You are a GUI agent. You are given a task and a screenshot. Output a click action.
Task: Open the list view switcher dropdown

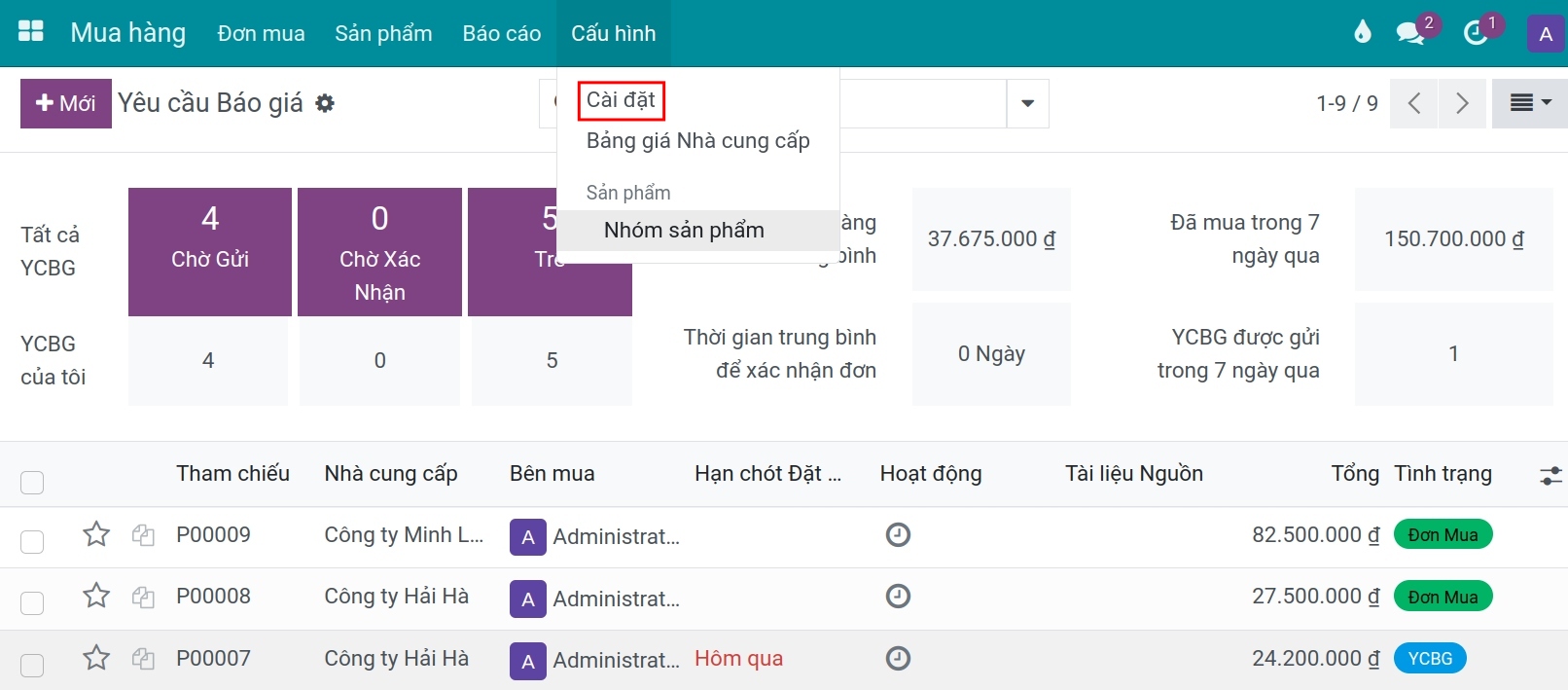click(x=1529, y=103)
